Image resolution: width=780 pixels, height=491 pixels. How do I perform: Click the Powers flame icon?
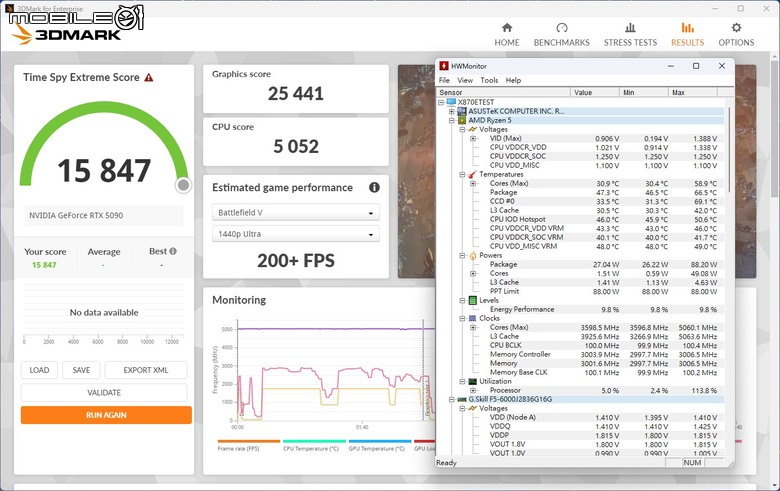(472, 255)
